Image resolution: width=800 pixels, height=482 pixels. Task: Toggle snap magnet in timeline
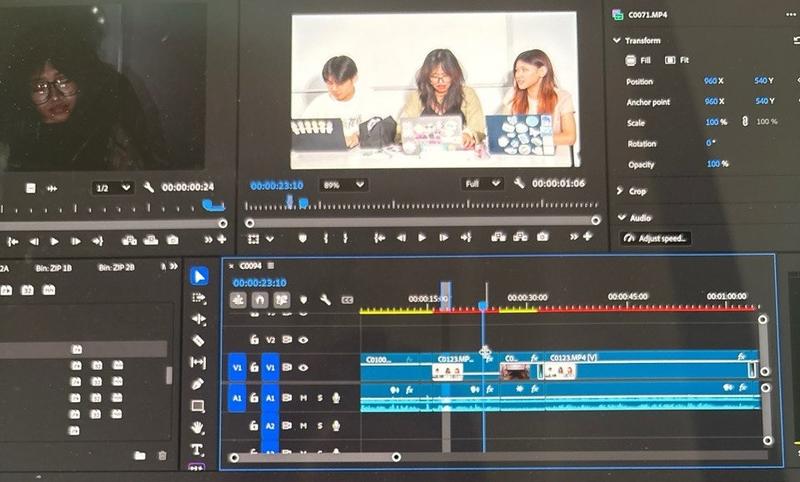[260, 299]
